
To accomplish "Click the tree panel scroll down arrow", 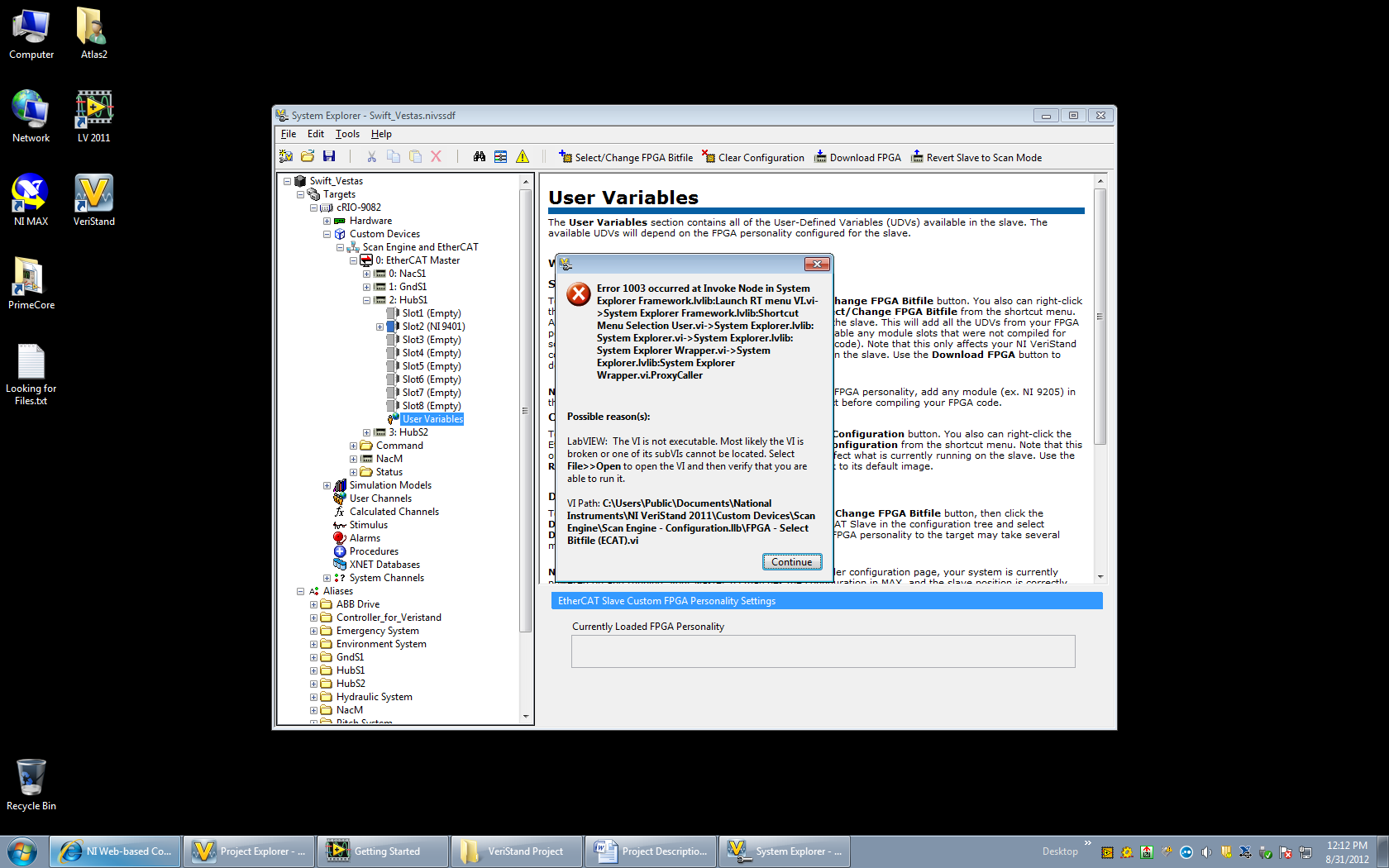I will 526,717.
